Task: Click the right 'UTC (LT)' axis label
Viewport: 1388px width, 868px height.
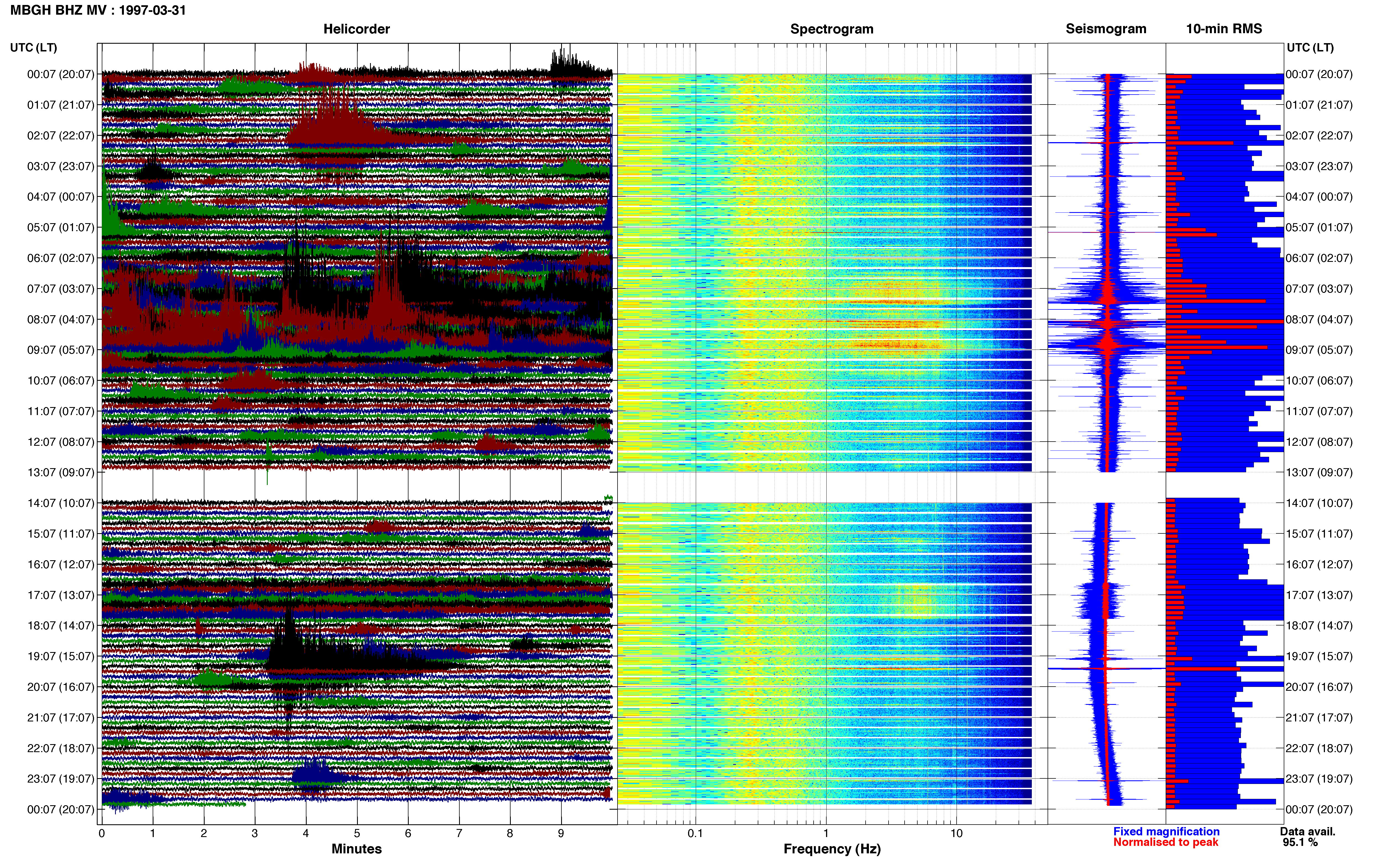Action: pos(1310,48)
